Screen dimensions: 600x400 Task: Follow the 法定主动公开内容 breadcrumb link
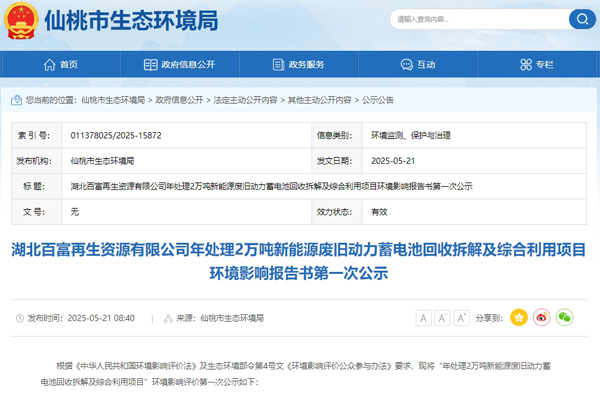point(245,100)
